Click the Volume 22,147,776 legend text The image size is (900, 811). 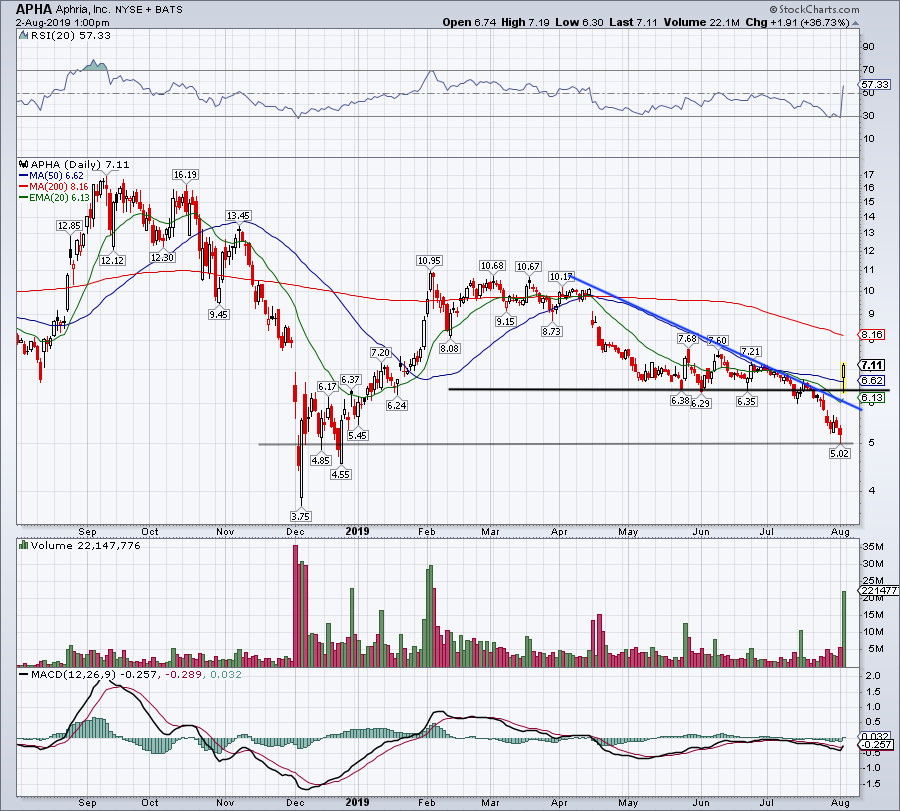click(85, 545)
